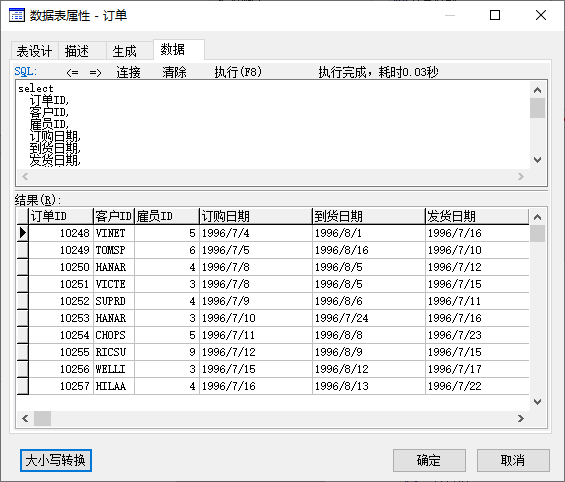Click the SQL editor scroll-up arrow
Screen dimensions: 565x482
pyautogui.click(x=537, y=90)
